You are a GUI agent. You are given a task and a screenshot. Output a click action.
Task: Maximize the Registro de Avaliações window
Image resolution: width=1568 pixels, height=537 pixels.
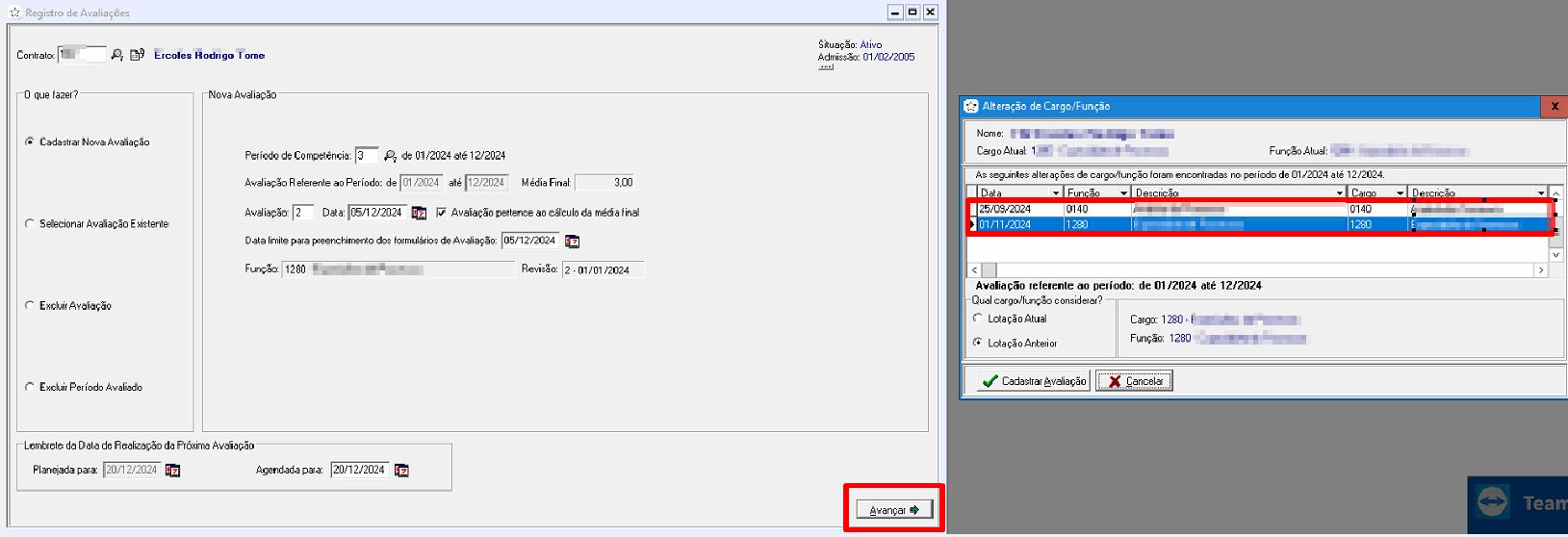(x=913, y=12)
